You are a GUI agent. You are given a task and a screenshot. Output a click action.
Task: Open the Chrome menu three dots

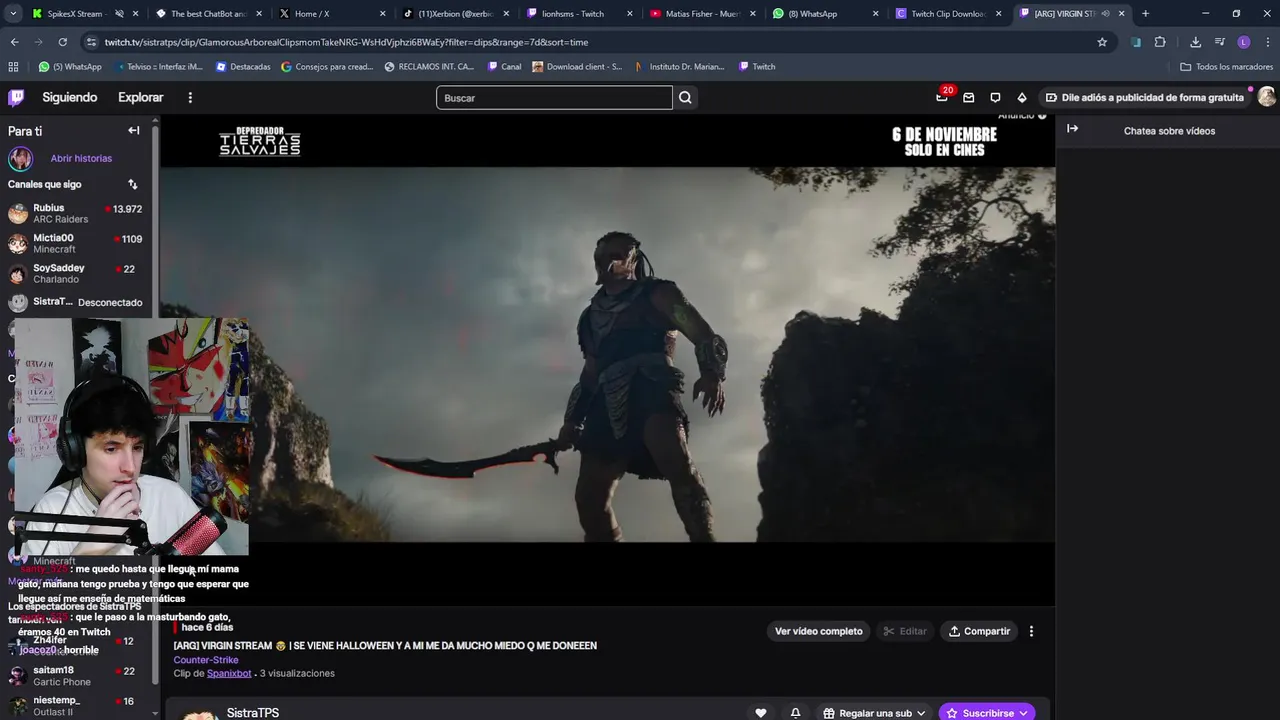point(1267,42)
